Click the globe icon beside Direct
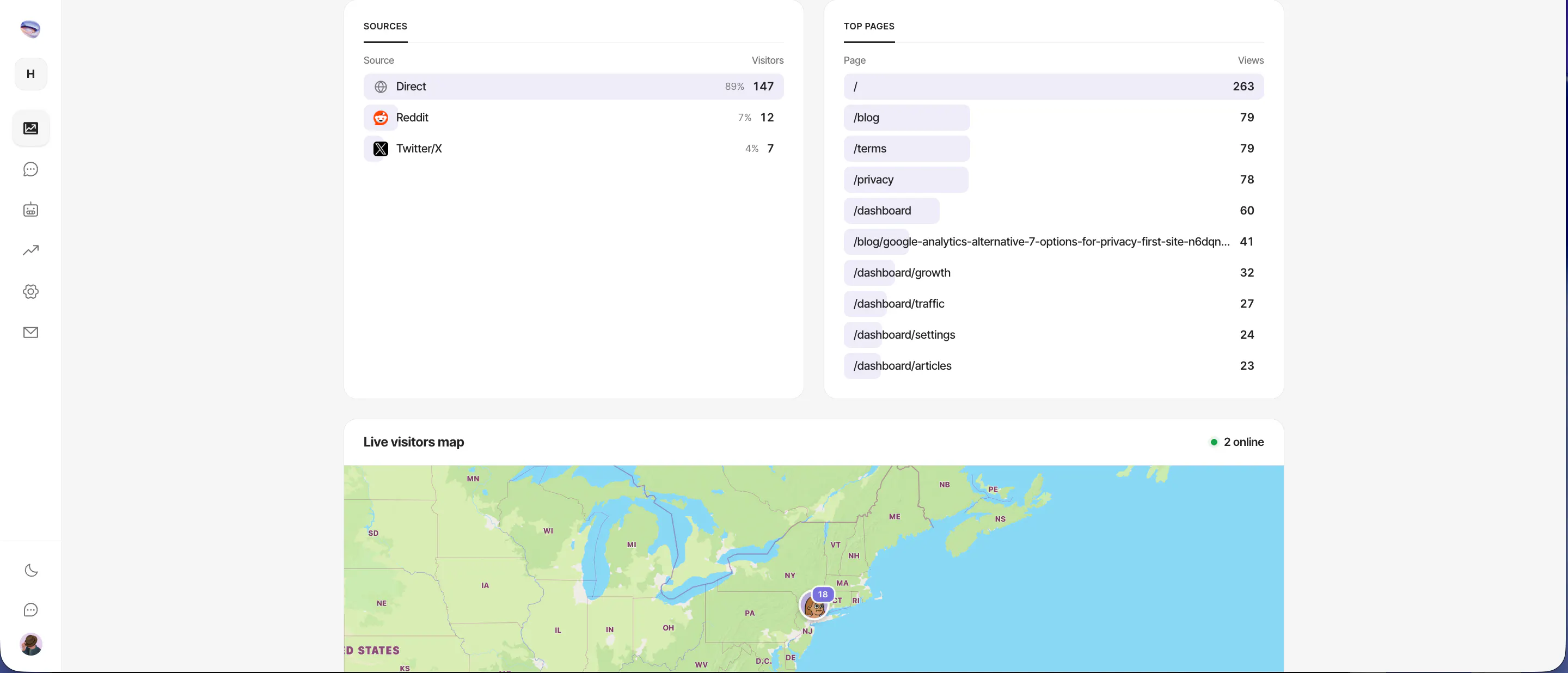 point(381,87)
